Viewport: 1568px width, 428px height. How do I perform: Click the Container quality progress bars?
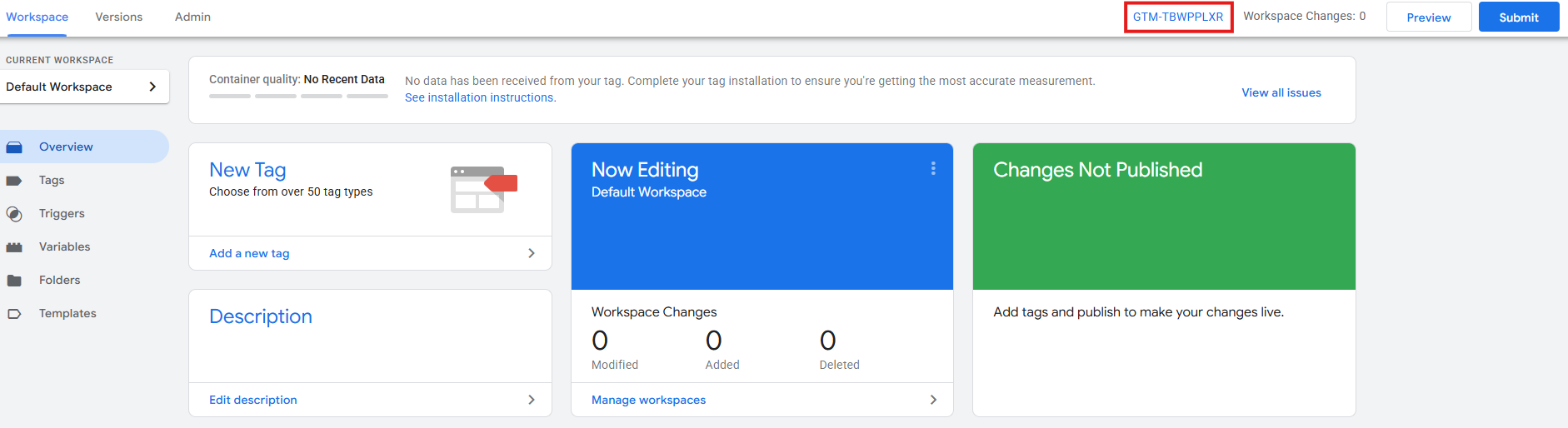(x=298, y=96)
